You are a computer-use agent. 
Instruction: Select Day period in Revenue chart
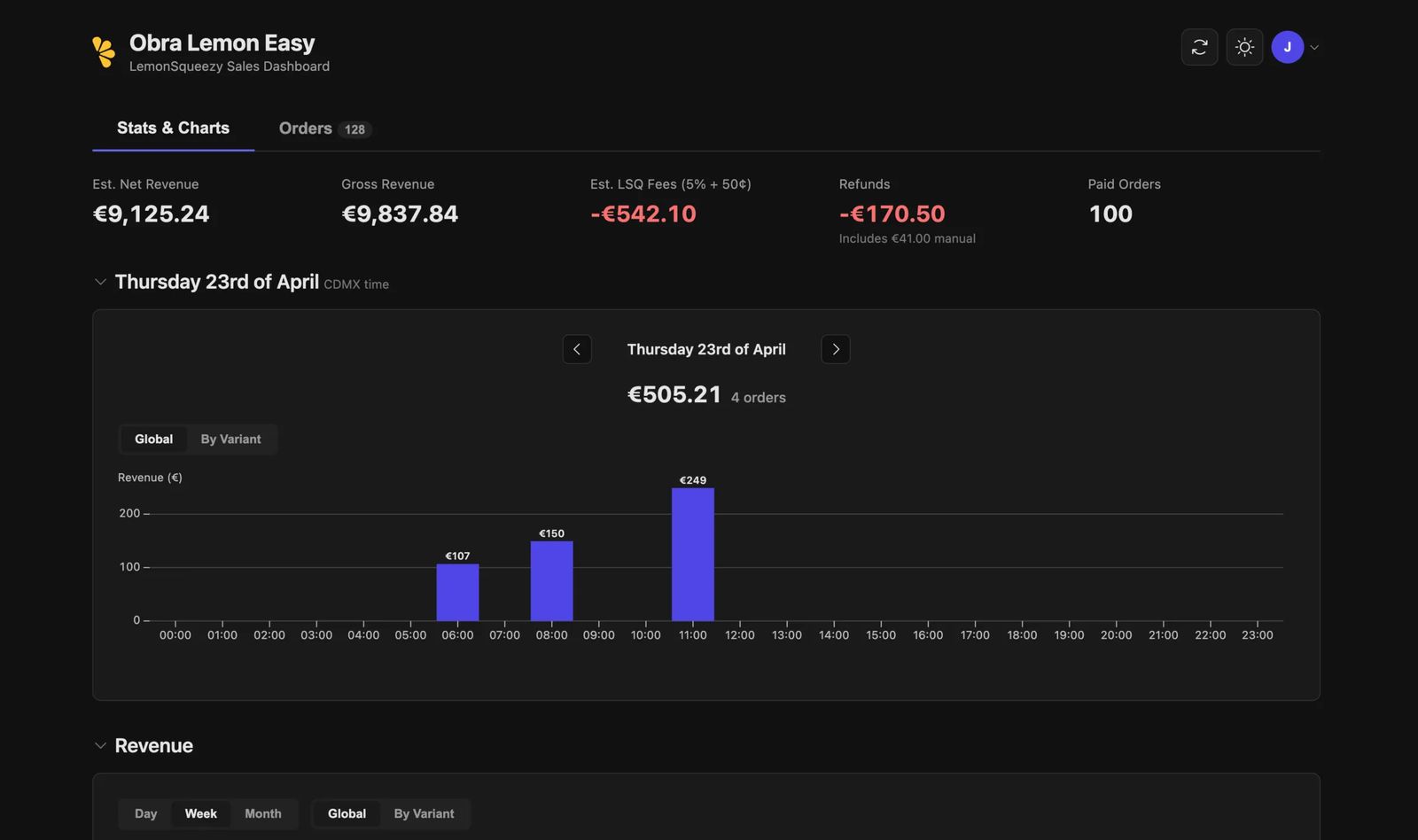pos(145,813)
